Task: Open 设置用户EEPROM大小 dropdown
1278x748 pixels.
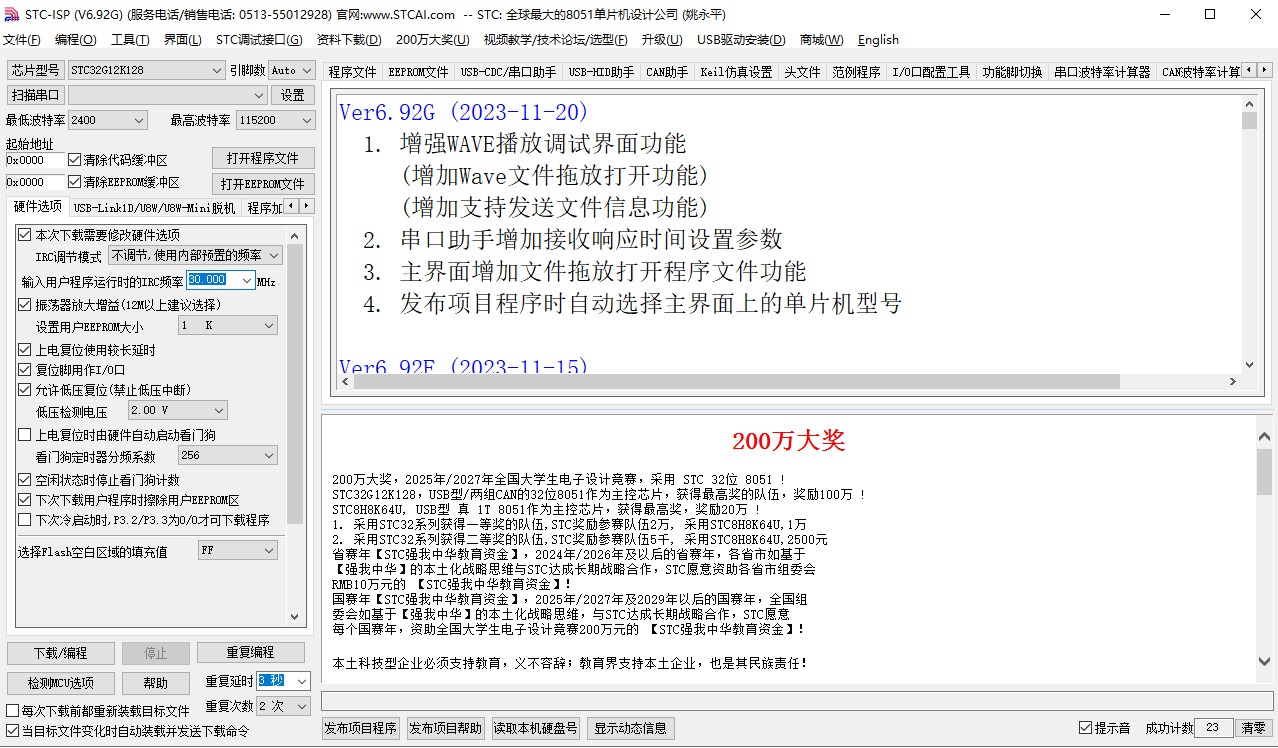Action: [x=228, y=326]
